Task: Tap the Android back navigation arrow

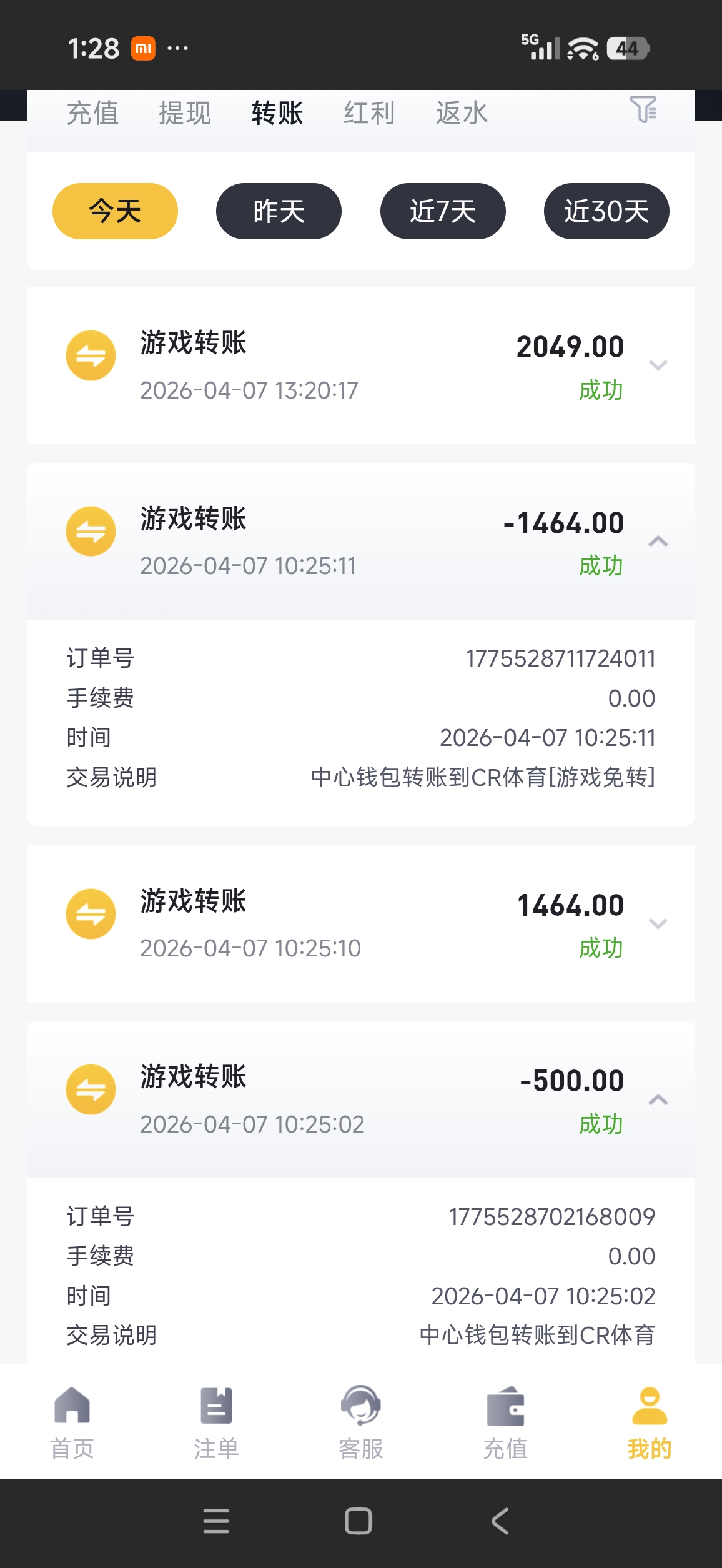Action: [x=500, y=1521]
